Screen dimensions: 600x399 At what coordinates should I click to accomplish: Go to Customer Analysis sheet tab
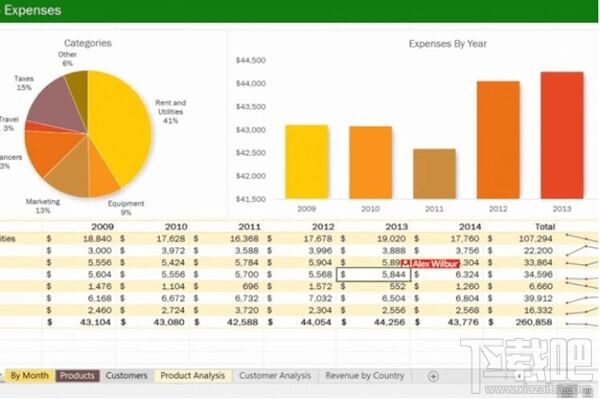(275, 376)
